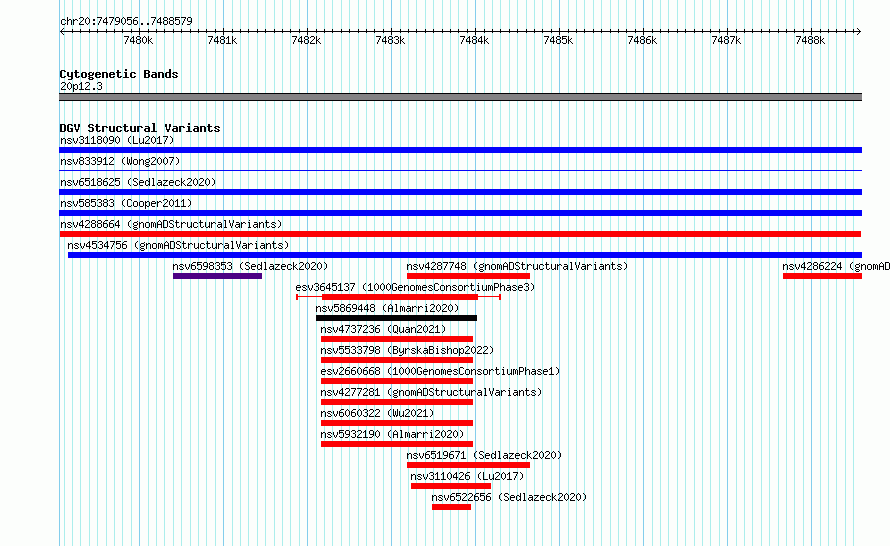Click the red bar under nsv4288664
The width and height of the screenshot is (890, 546).
[460, 234]
